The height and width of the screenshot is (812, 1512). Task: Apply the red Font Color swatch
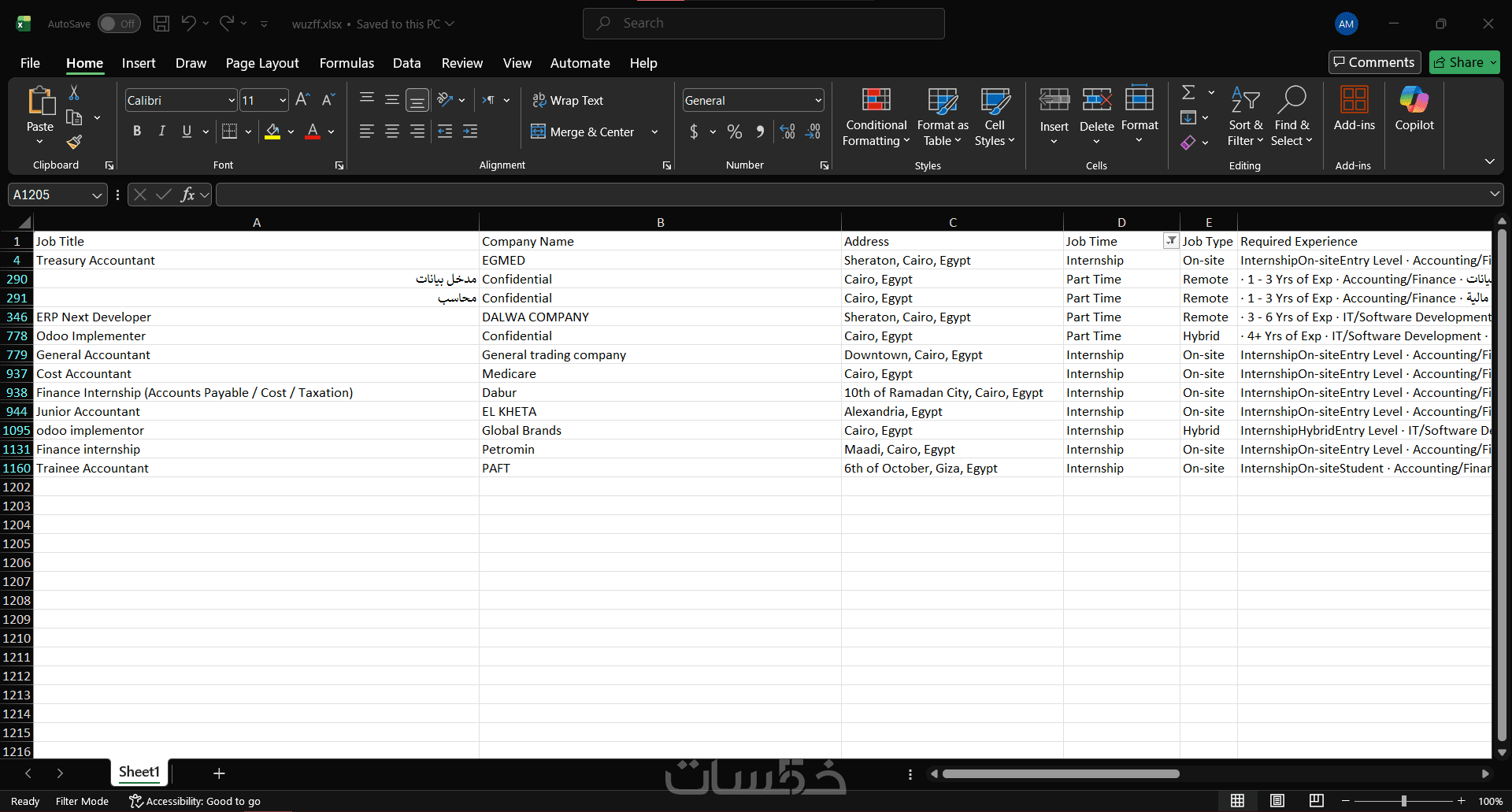coord(313,132)
